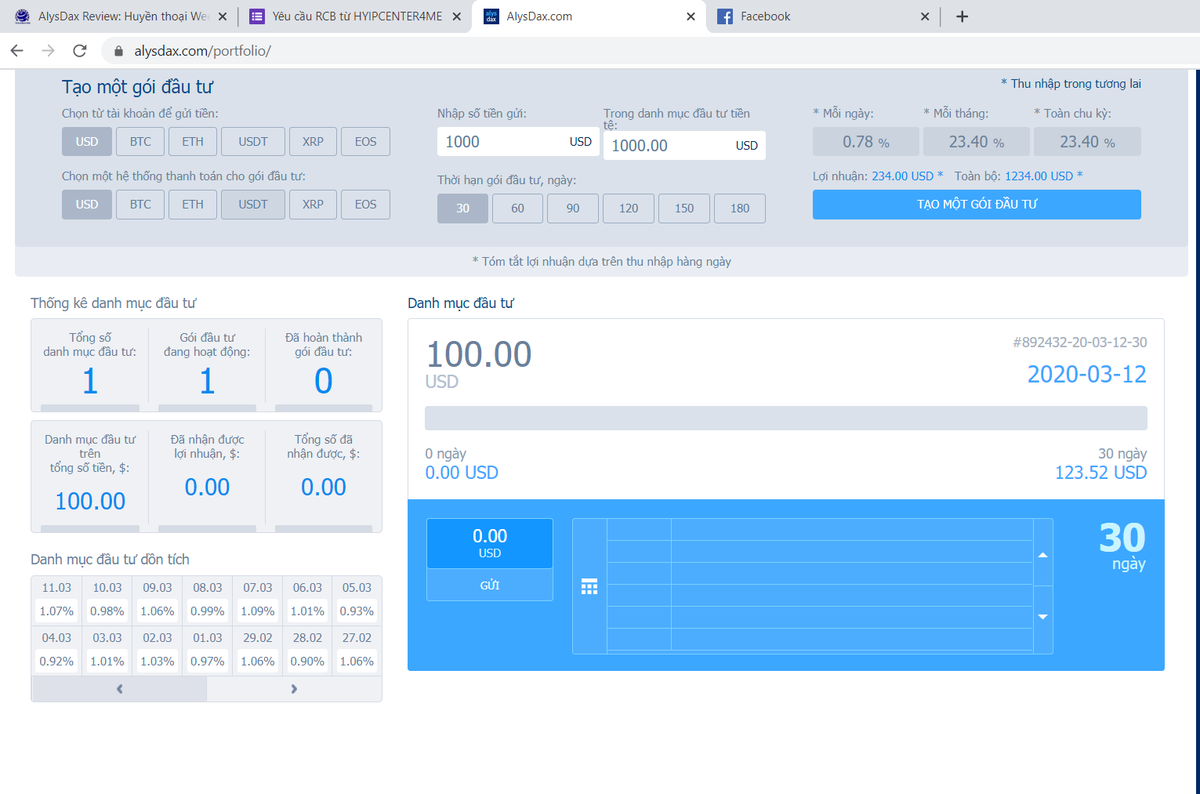1200x794 pixels.
Task: Set investment term to 90 days
Action: (573, 208)
